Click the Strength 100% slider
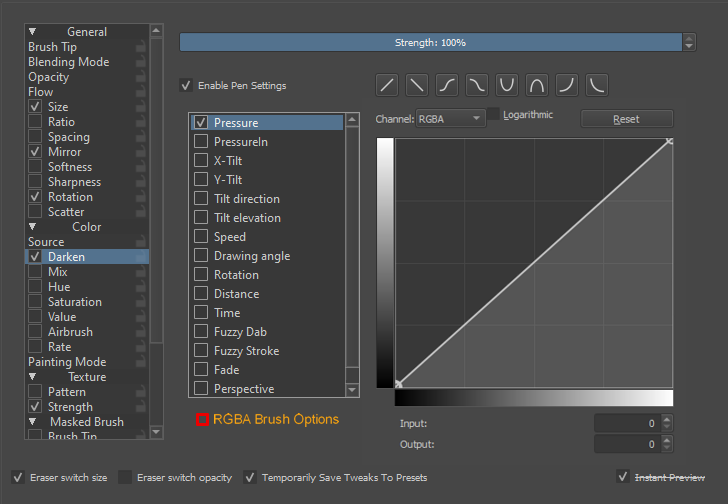This screenshot has height=504, width=728. point(430,43)
